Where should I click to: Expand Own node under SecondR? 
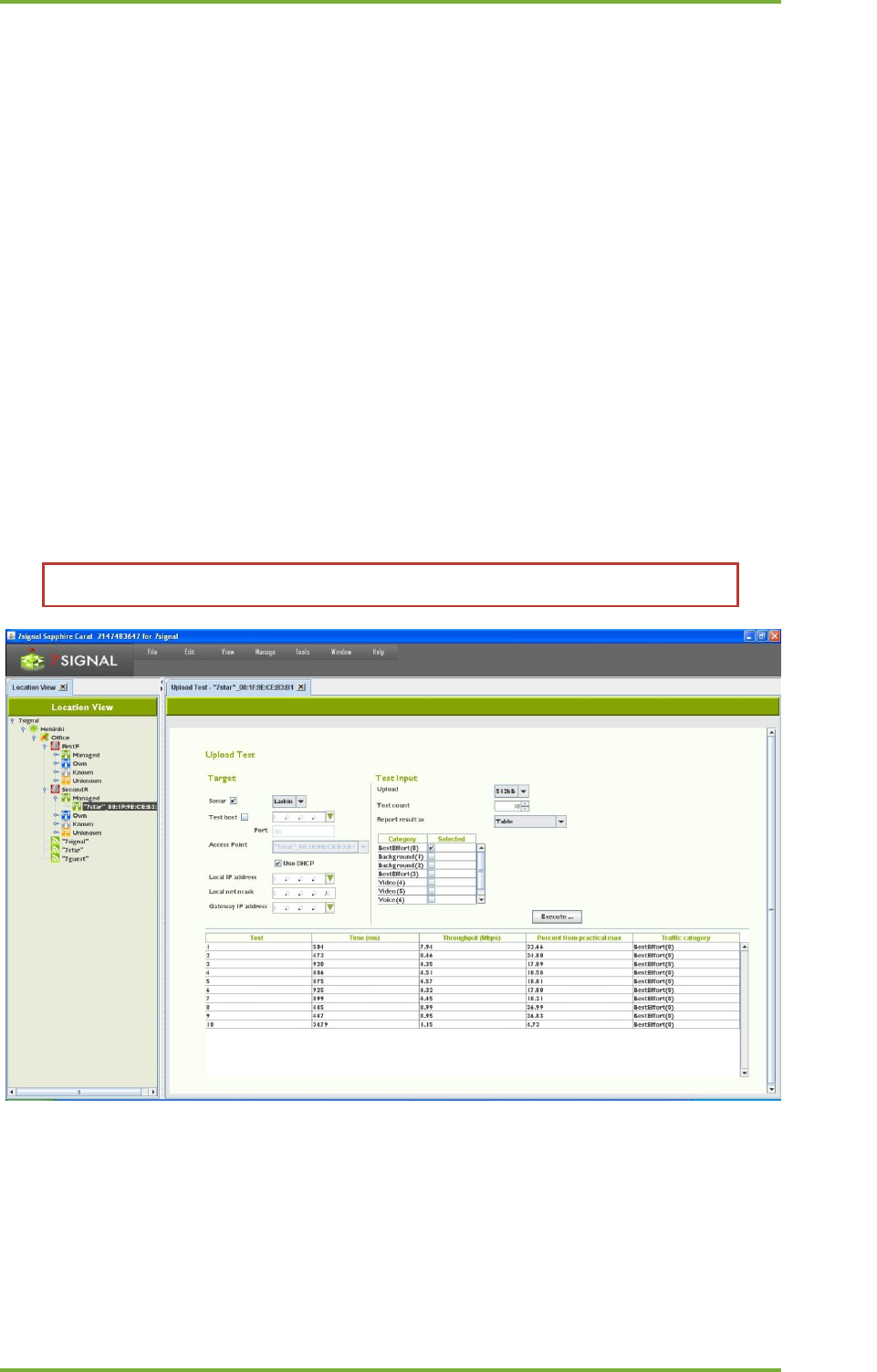pos(56,815)
